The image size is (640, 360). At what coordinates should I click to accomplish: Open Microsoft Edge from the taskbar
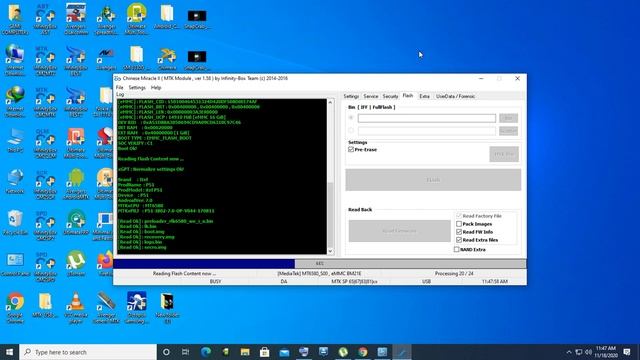(206, 352)
